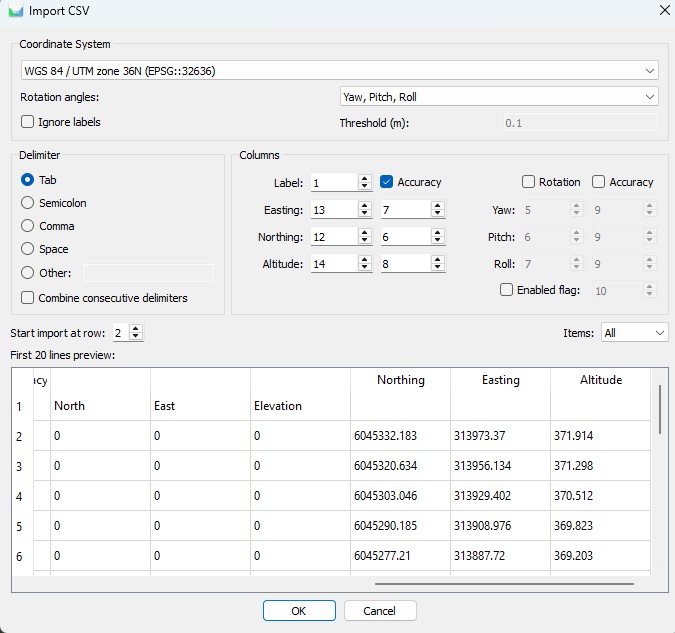
Task: Enable Combine consecutive delimiters
Action: (27, 298)
